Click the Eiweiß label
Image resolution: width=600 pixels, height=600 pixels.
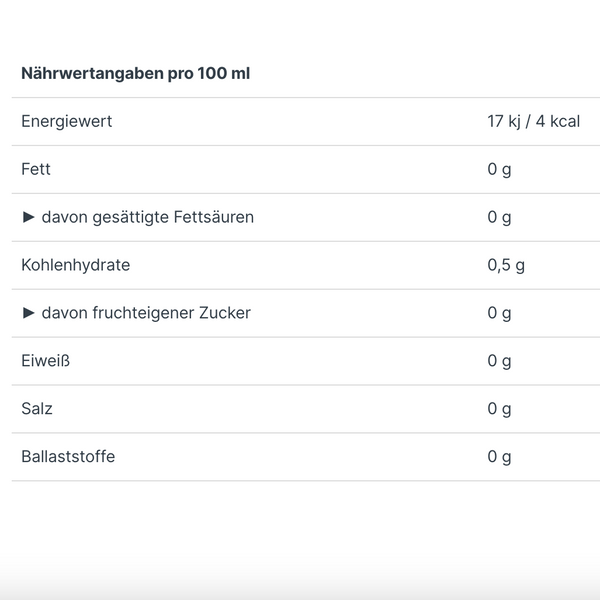tap(46, 361)
